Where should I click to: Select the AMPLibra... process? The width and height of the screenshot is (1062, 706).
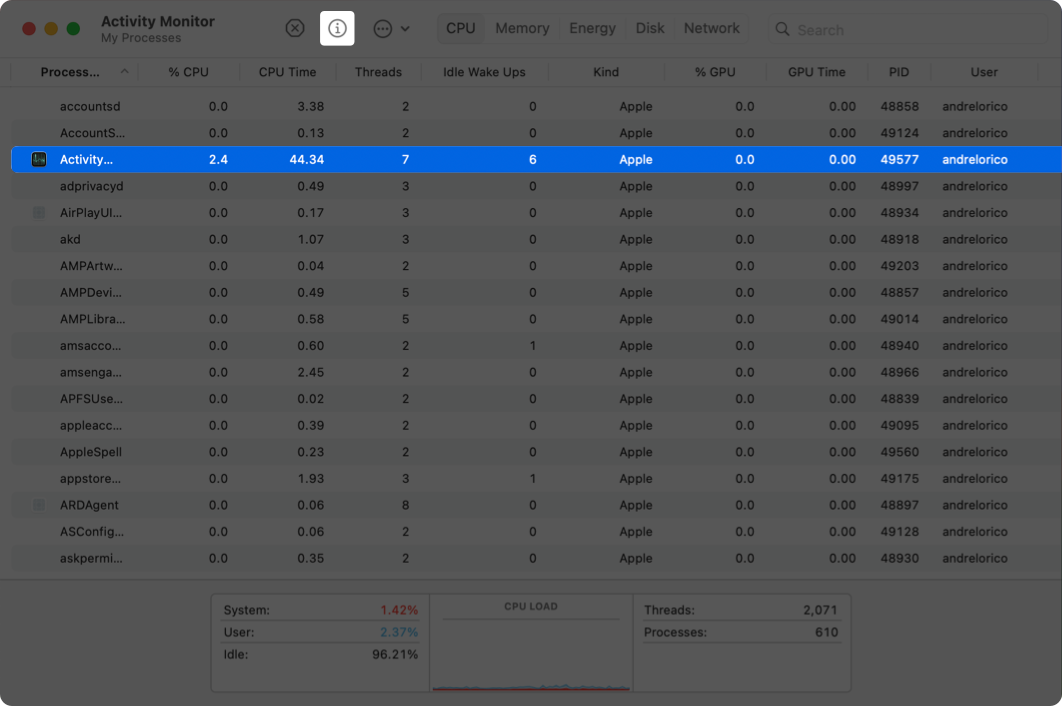[x=92, y=318]
